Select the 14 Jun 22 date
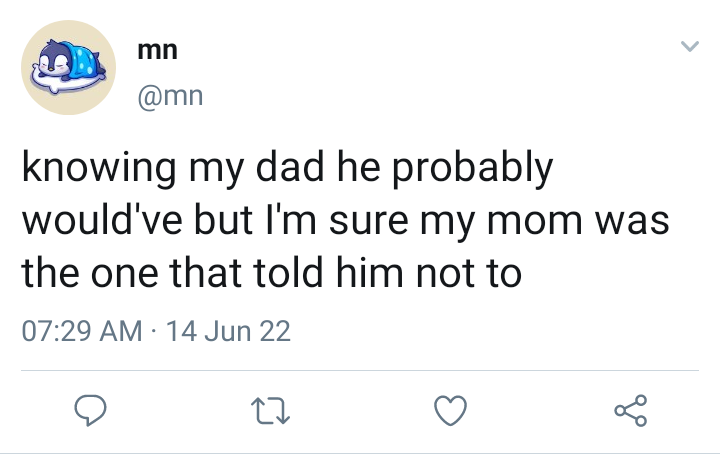 [228, 331]
